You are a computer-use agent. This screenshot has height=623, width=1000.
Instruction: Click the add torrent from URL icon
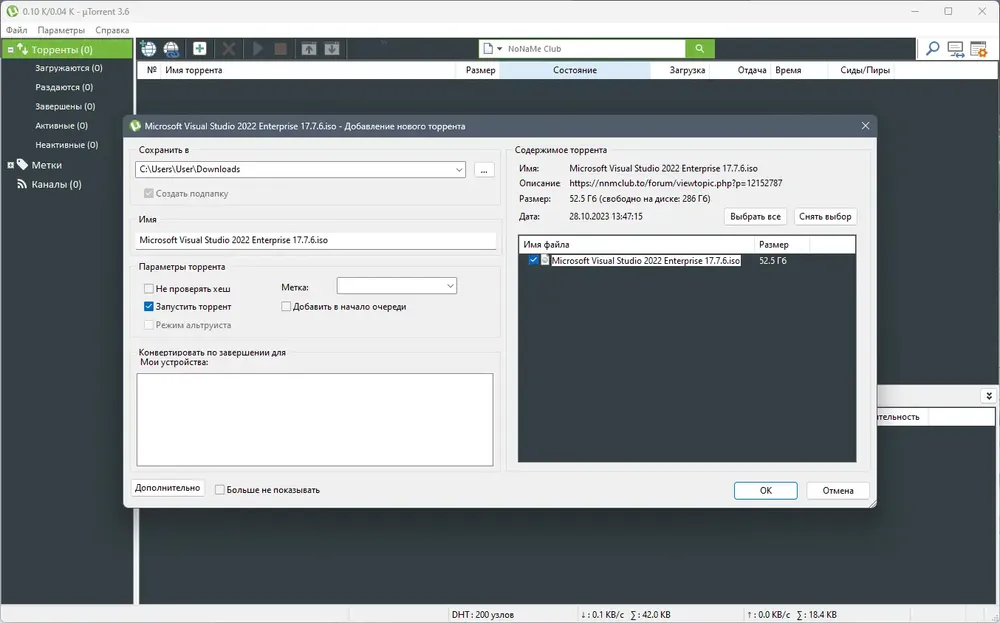click(172, 48)
